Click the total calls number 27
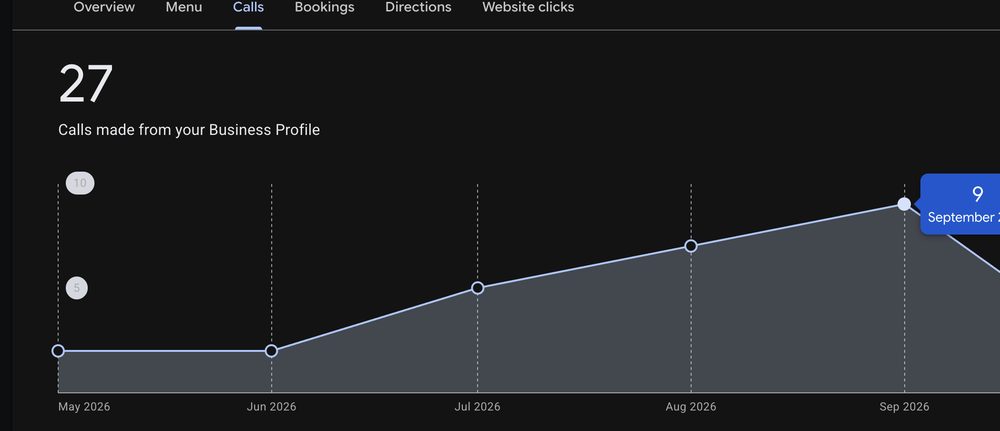 tap(85, 84)
